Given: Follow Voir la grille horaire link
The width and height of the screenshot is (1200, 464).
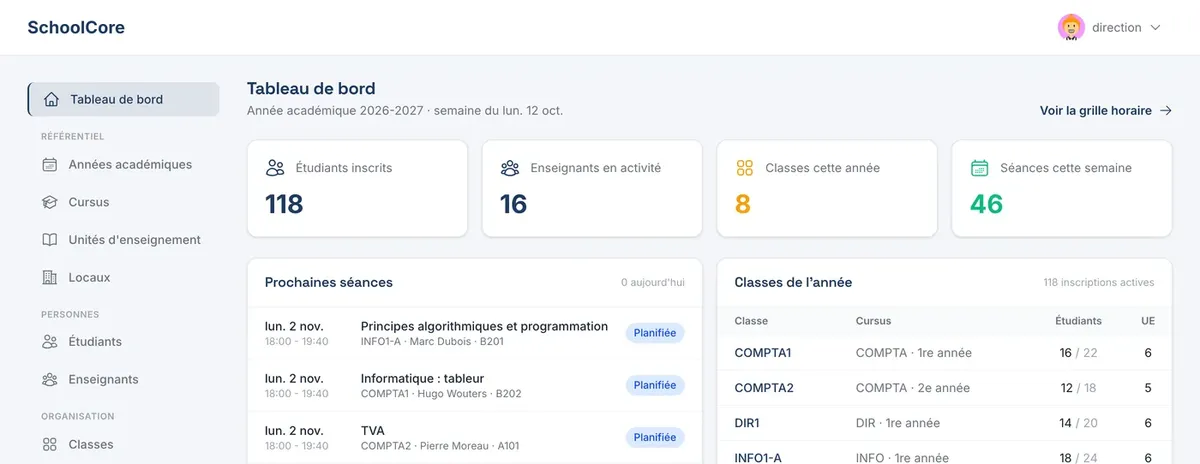Looking at the screenshot, I should click(x=1106, y=111).
